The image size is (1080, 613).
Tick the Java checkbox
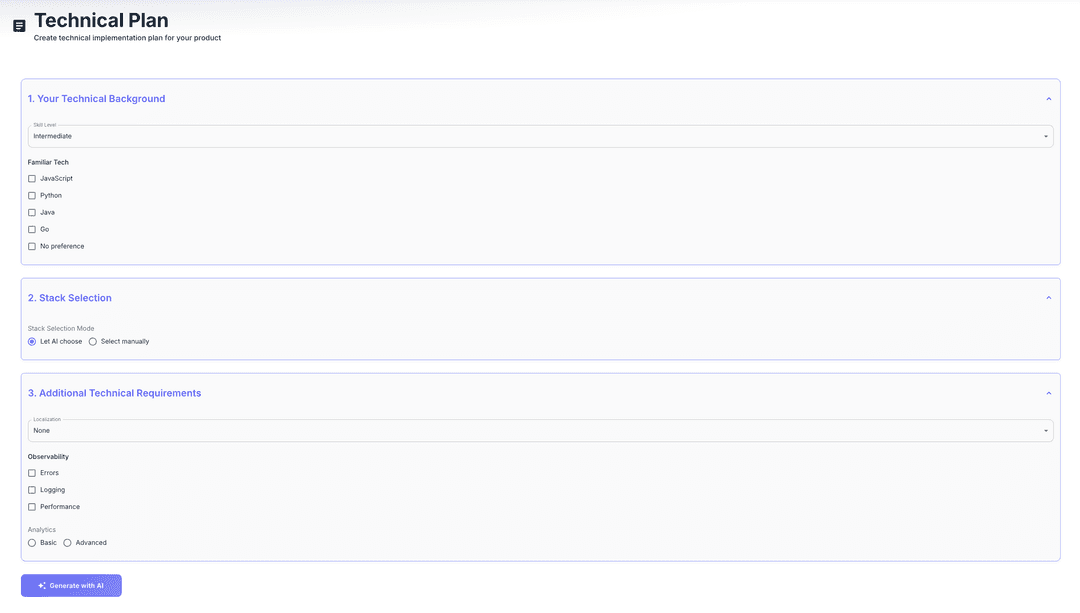(32, 213)
